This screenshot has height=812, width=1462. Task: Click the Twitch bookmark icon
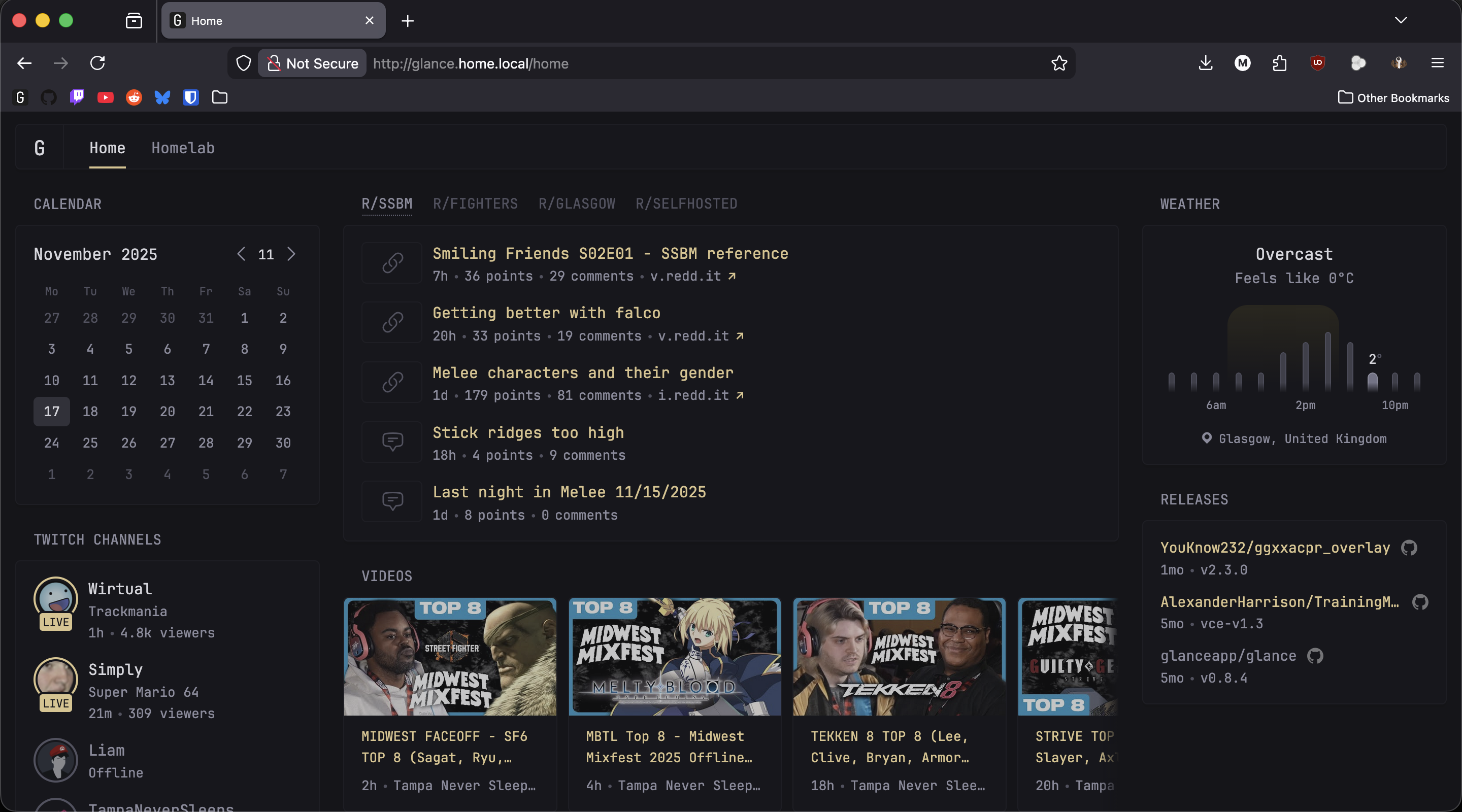point(77,97)
